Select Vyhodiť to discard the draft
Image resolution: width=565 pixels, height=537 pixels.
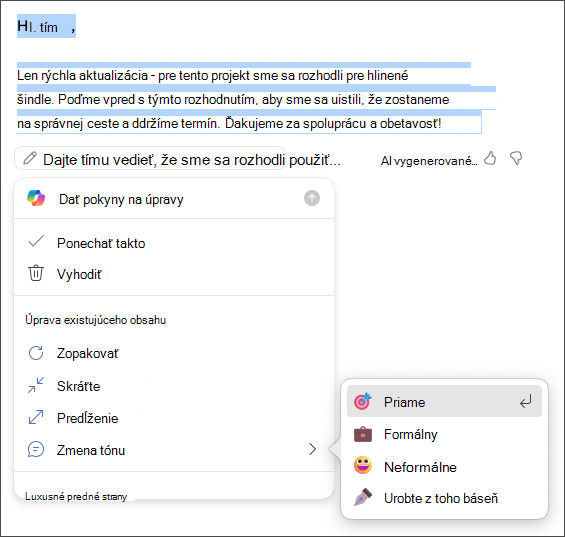tap(174, 274)
